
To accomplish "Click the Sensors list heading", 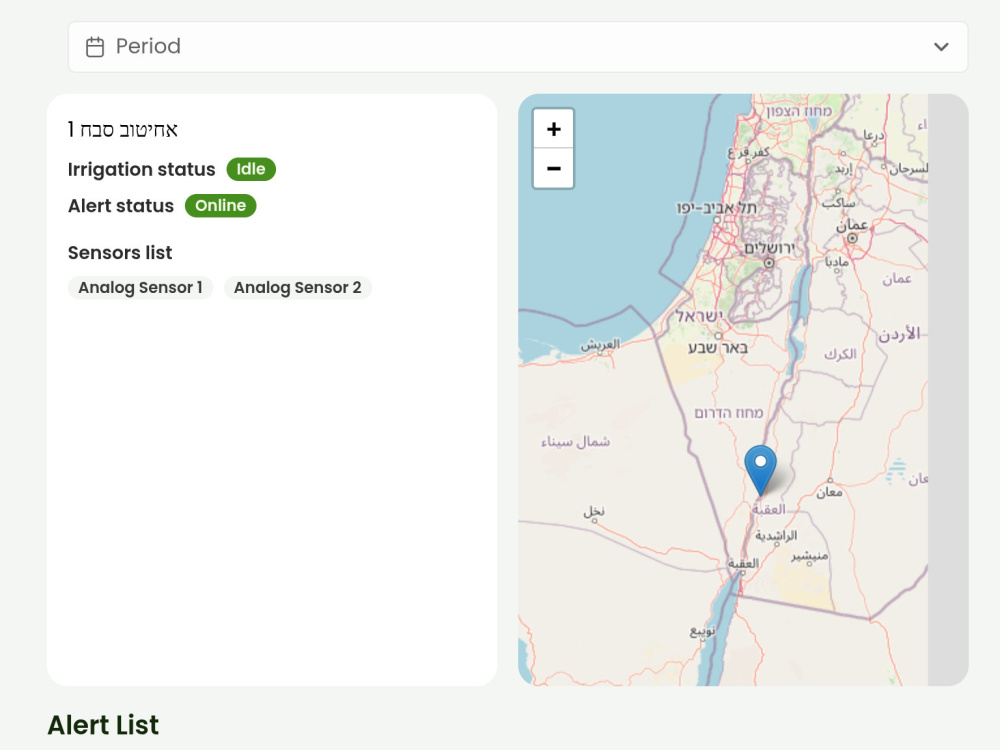I will (120, 253).
